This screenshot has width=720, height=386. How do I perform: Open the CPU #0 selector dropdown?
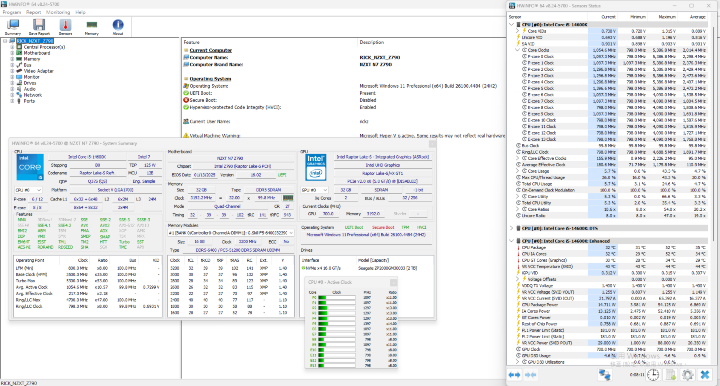[28, 190]
